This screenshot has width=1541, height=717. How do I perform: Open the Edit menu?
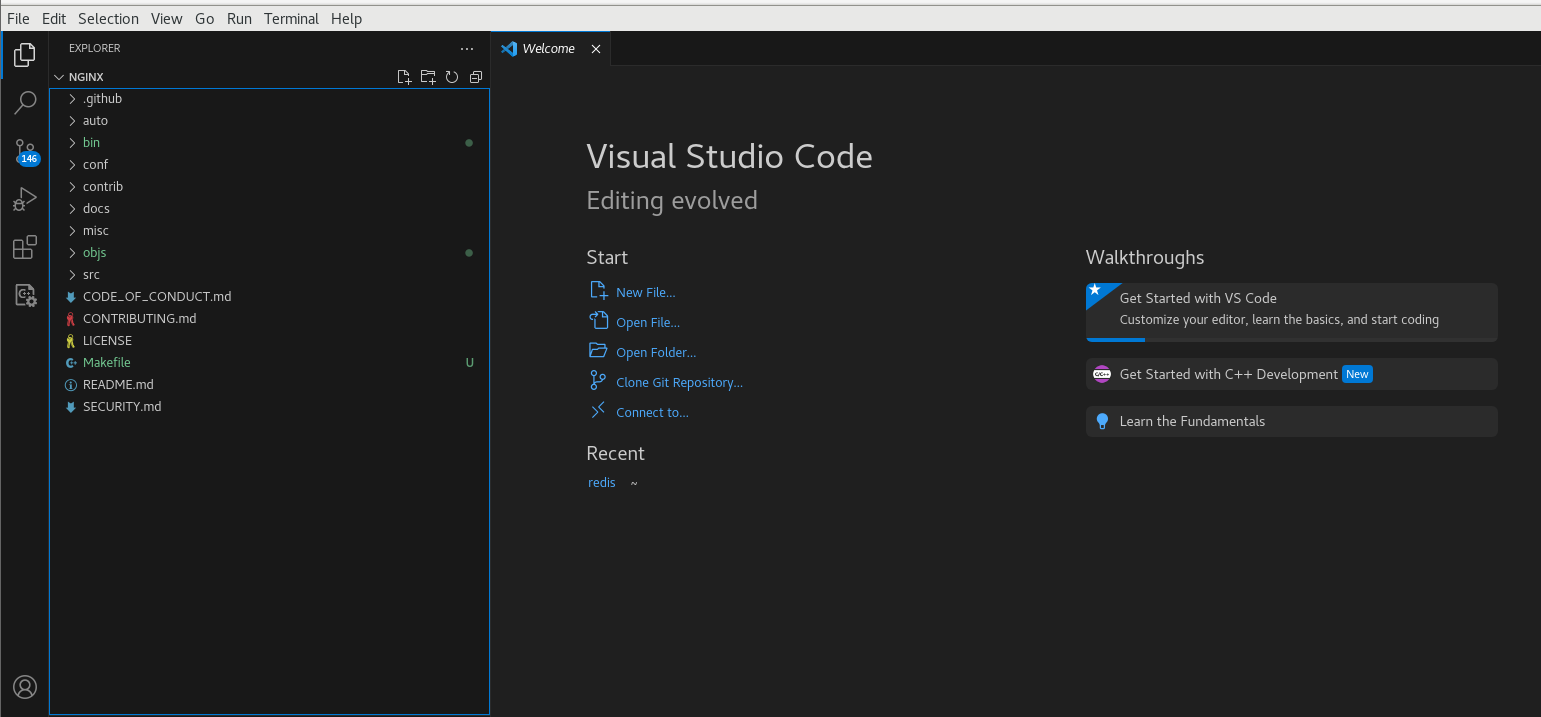53,18
